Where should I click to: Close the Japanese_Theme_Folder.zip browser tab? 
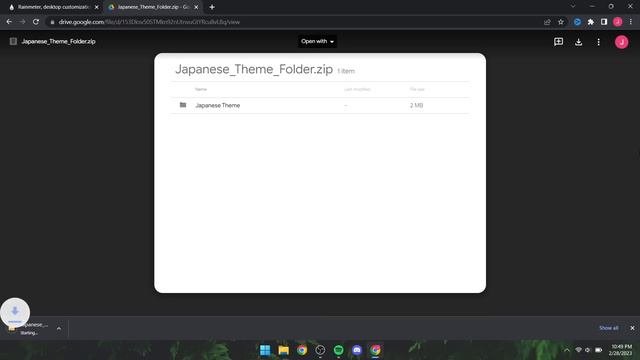point(196,7)
